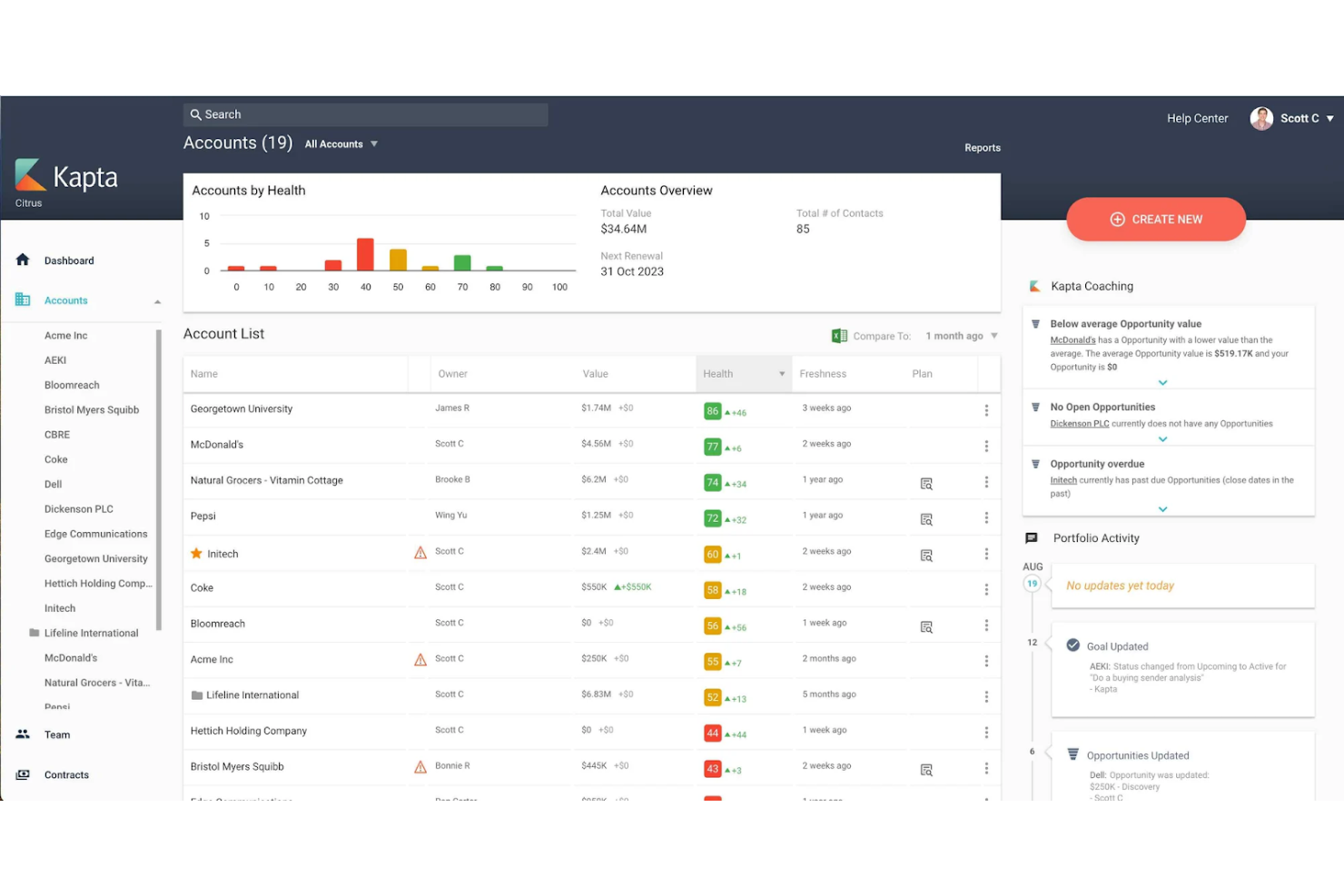The height and width of the screenshot is (896, 1344).
Task: Follow the Initech link in Opportunity overdue
Action: click(x=1063, y=480)
